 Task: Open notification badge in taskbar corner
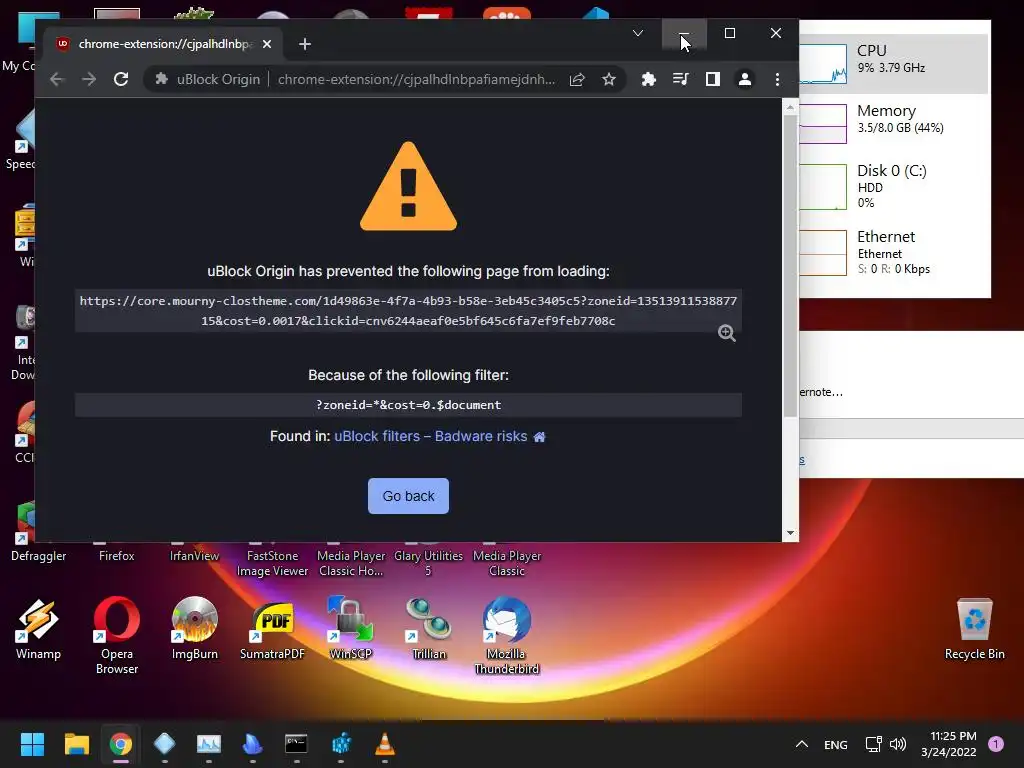coord(995,744)
